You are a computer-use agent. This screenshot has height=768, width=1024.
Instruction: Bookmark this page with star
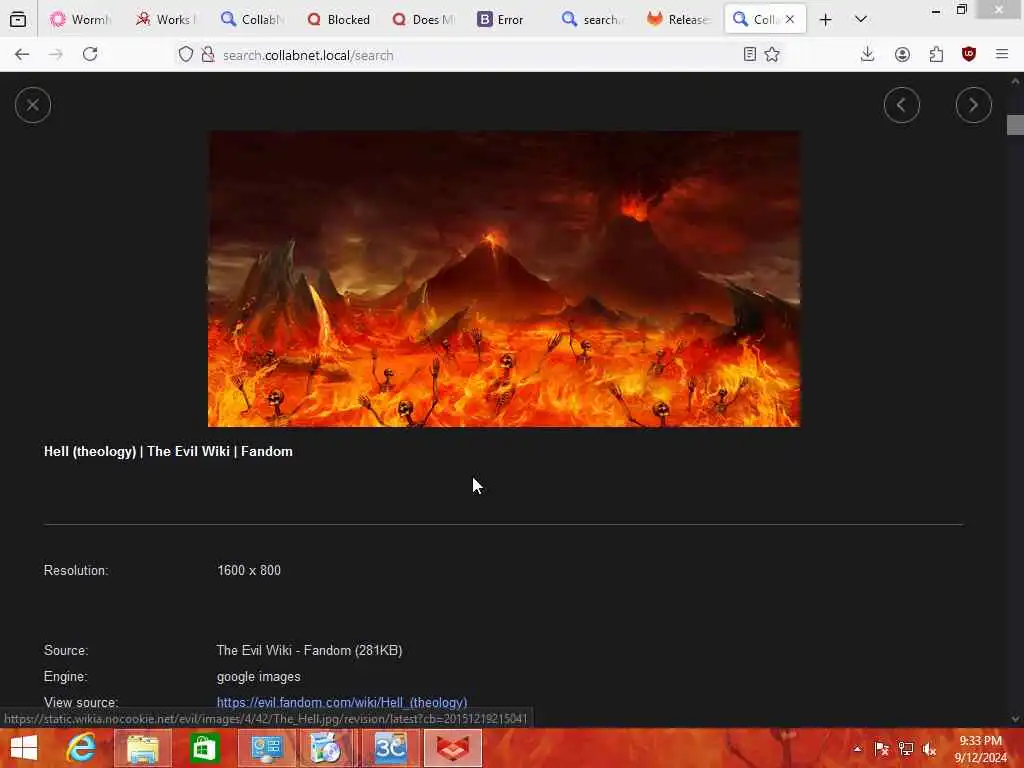(772, 55)
